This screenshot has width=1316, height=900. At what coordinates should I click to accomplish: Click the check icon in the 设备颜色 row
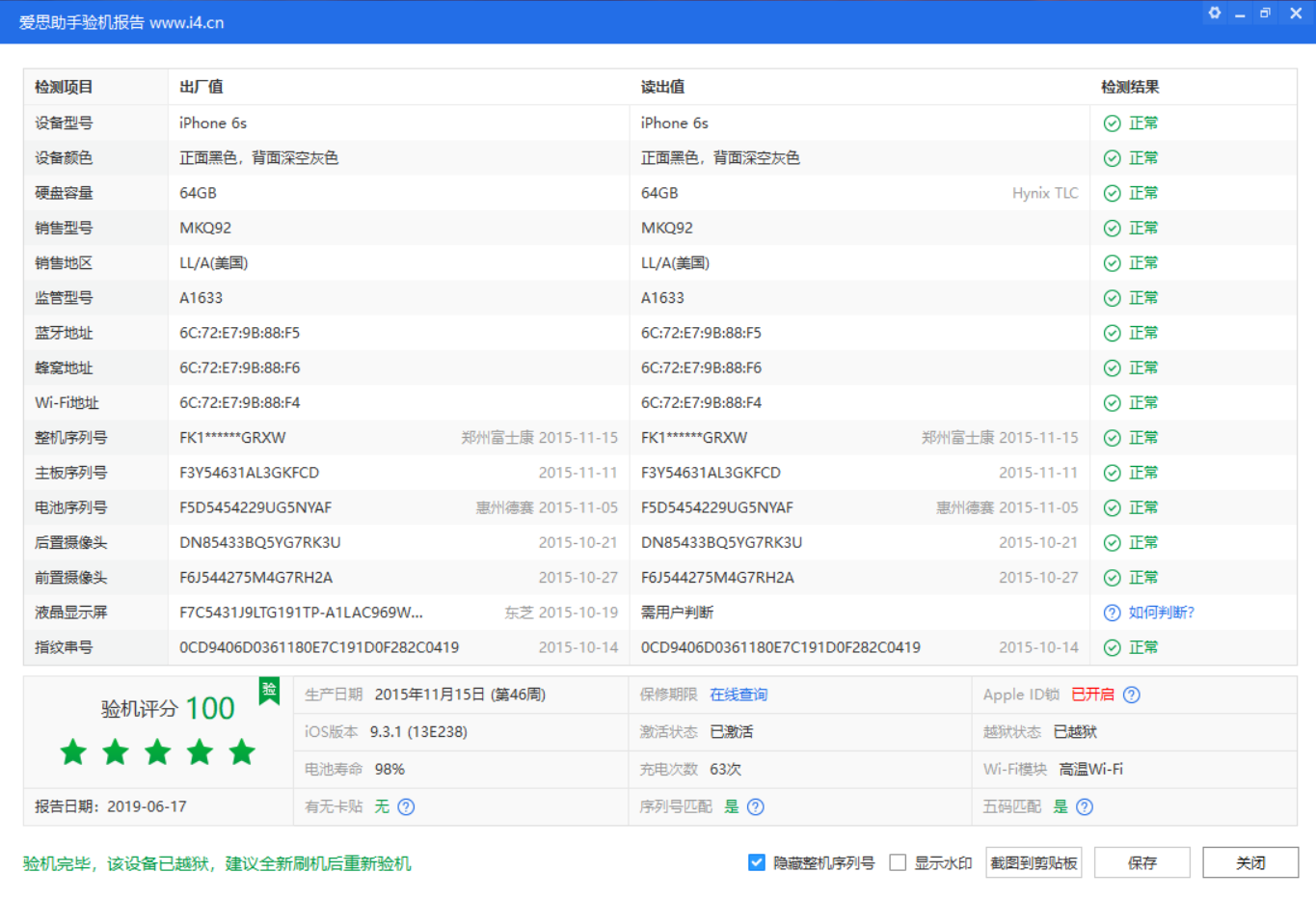click(x=1112, y=158)
